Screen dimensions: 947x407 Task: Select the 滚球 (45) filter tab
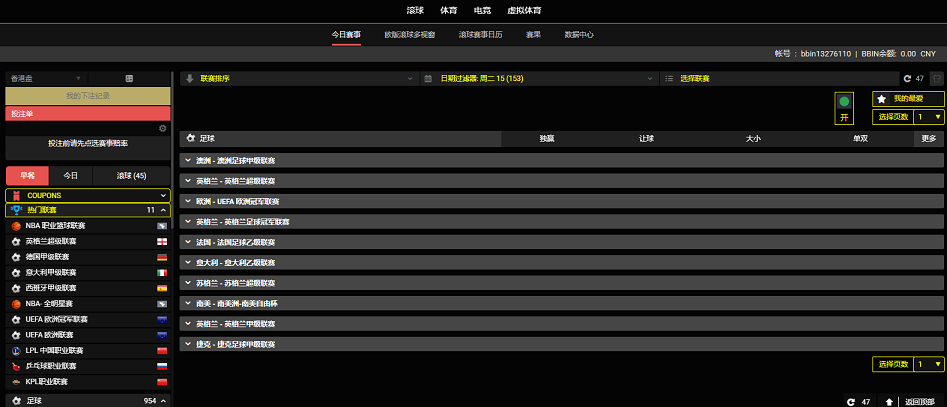coord(131,175)
